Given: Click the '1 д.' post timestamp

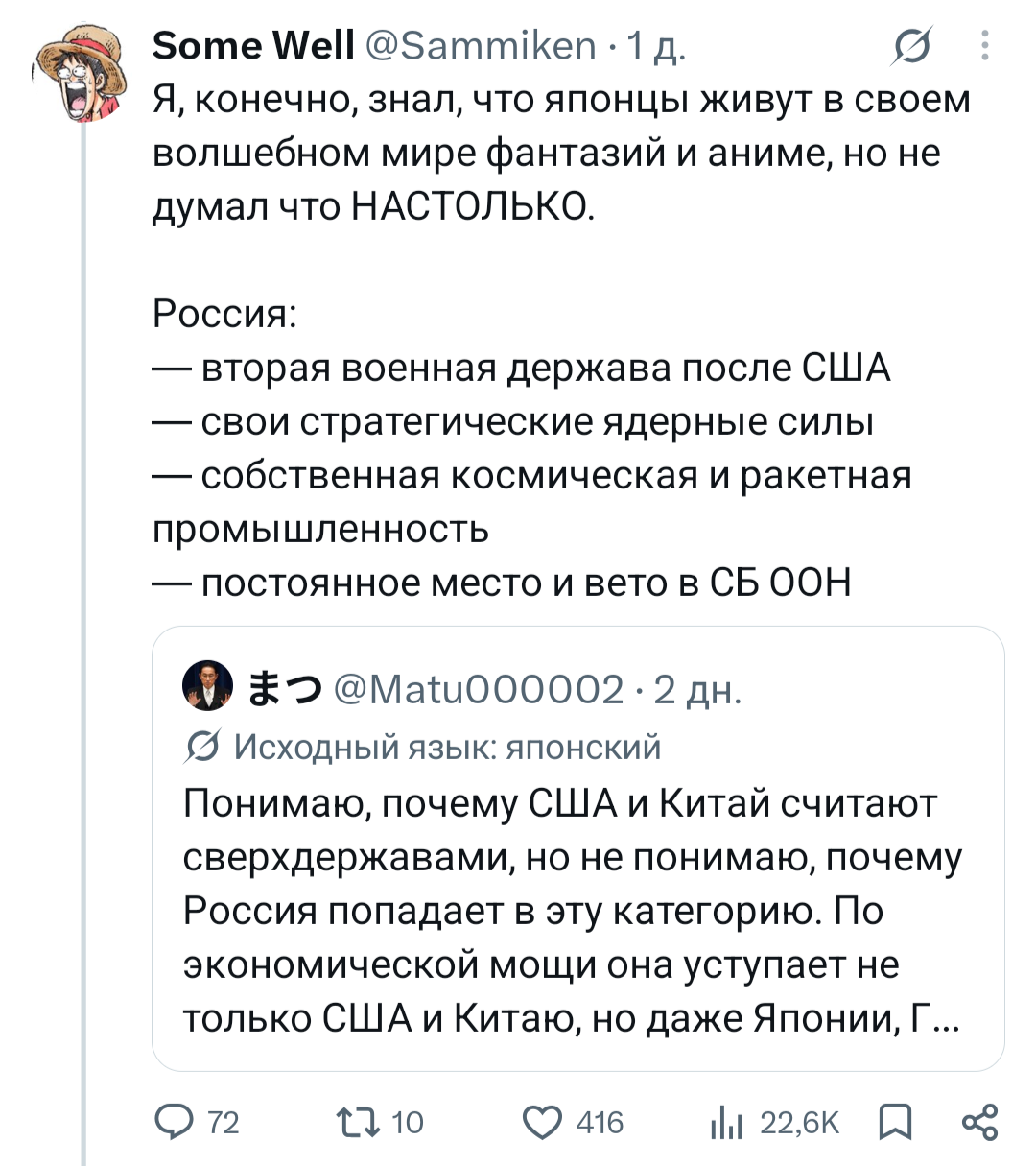Looking at the screenshot, I should click(655, 45).
